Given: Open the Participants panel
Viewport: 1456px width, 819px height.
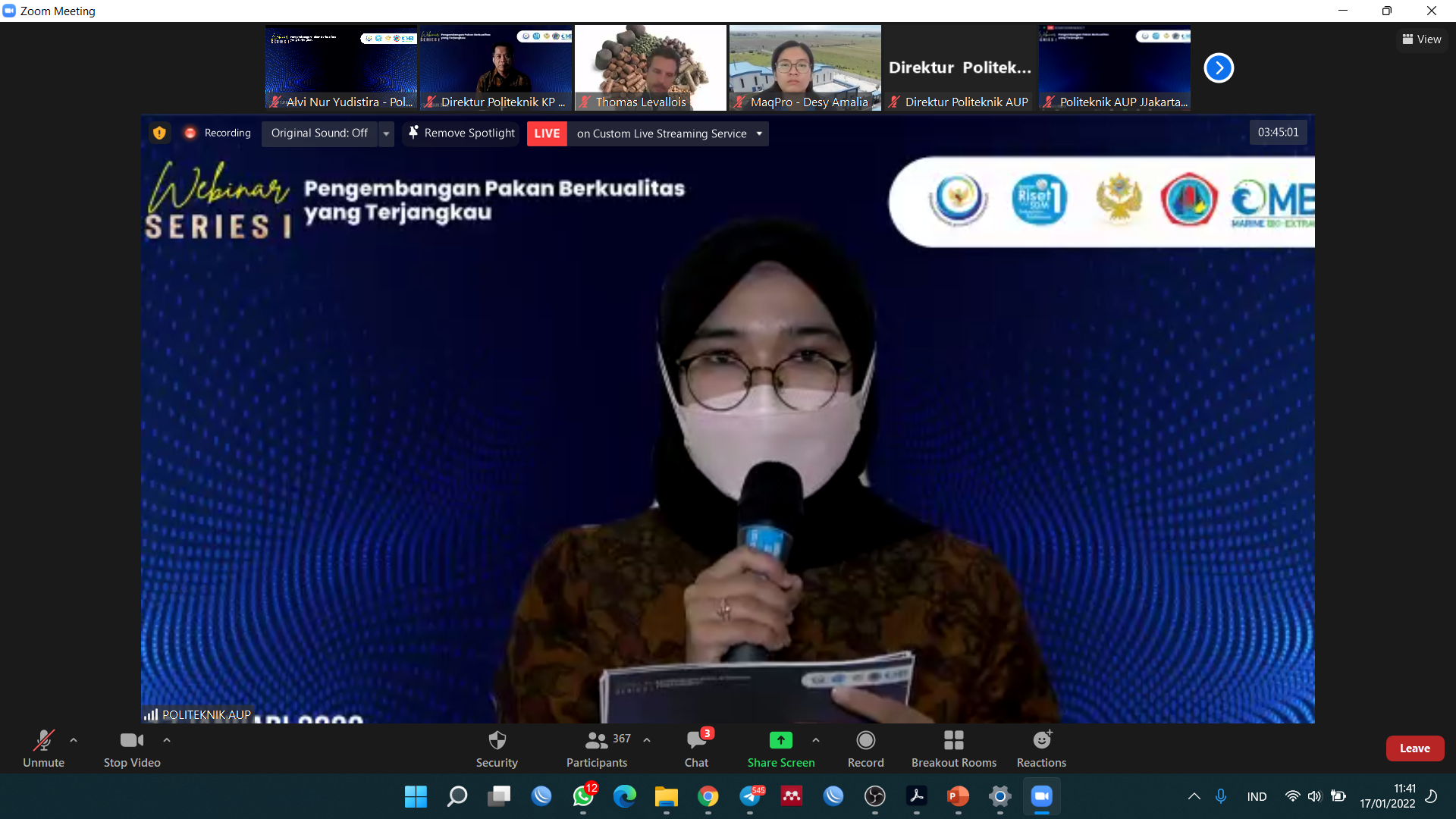Looking at the screenshot, I should 597,748.
